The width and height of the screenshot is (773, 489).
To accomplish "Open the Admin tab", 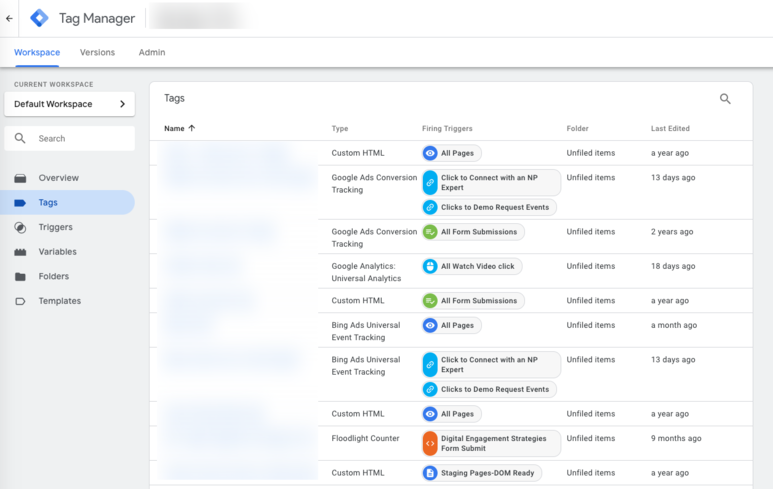I will 152,52.
